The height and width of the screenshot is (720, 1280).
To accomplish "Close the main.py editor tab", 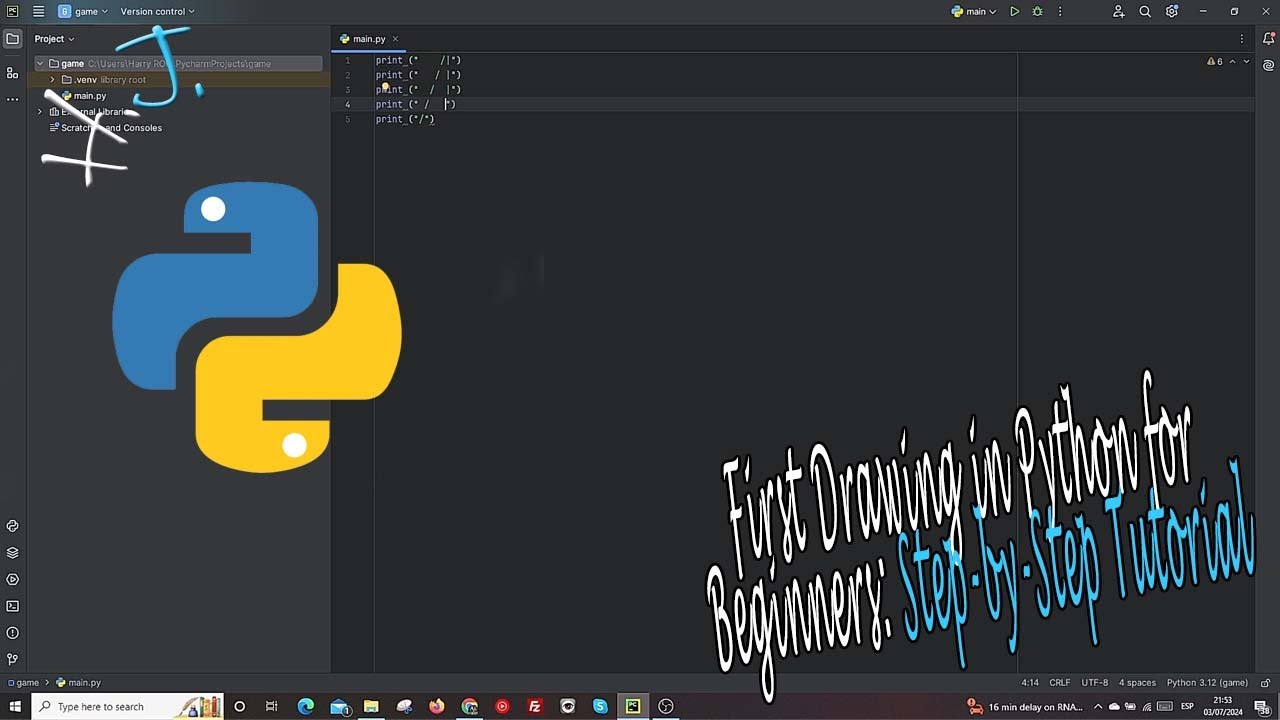I will pyautogui.click(x=395, y=39).
